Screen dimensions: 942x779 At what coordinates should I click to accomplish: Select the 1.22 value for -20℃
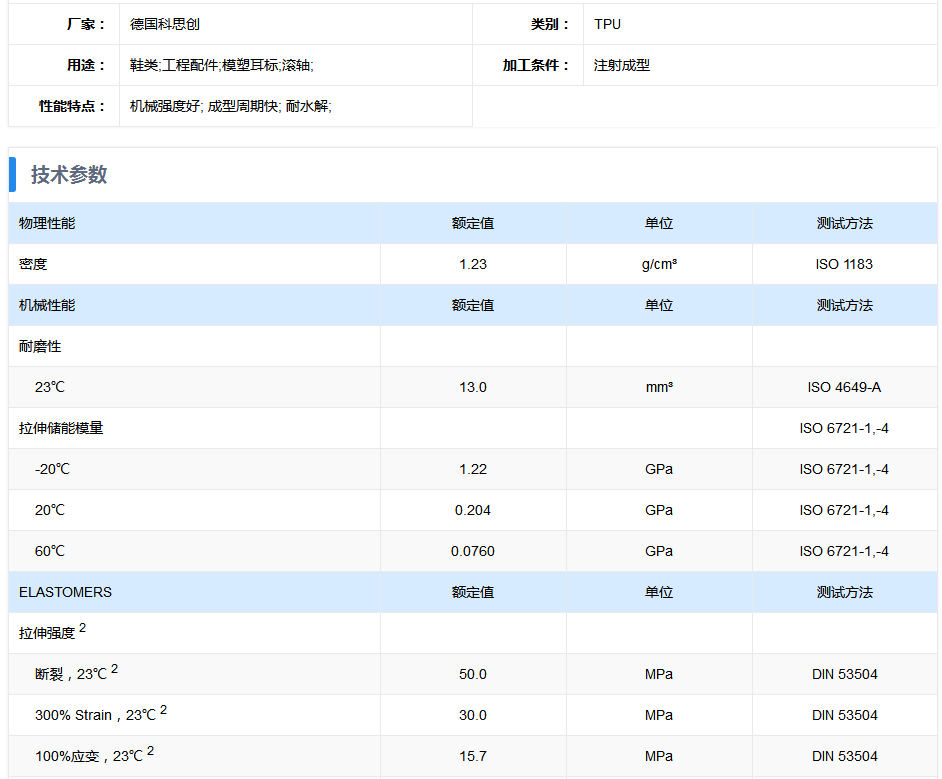coord(473,469)
